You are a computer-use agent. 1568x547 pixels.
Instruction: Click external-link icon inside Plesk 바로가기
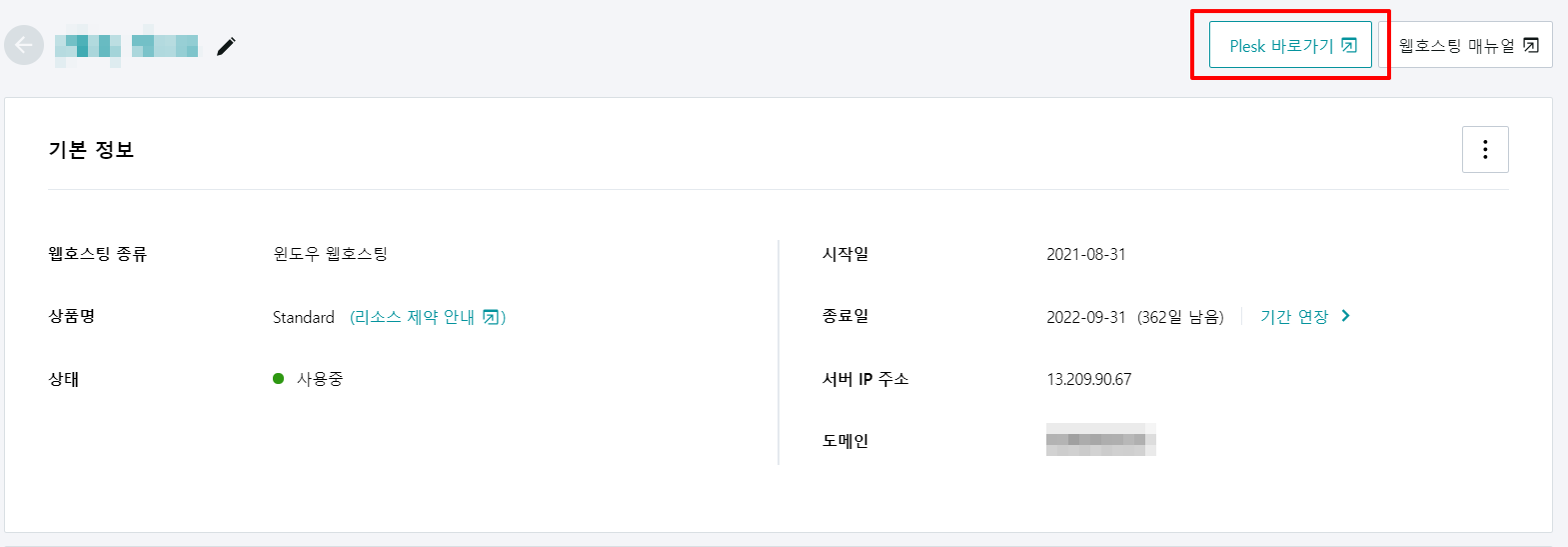[1349, 45]
